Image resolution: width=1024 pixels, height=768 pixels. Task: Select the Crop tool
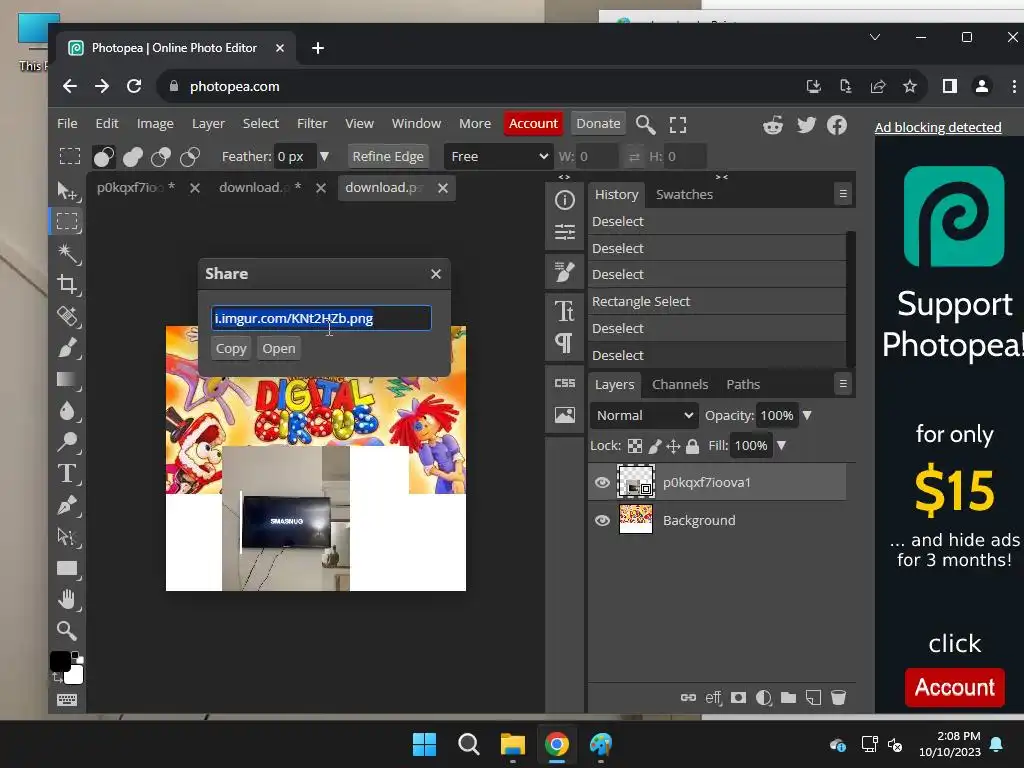click(x=67, y=284)
